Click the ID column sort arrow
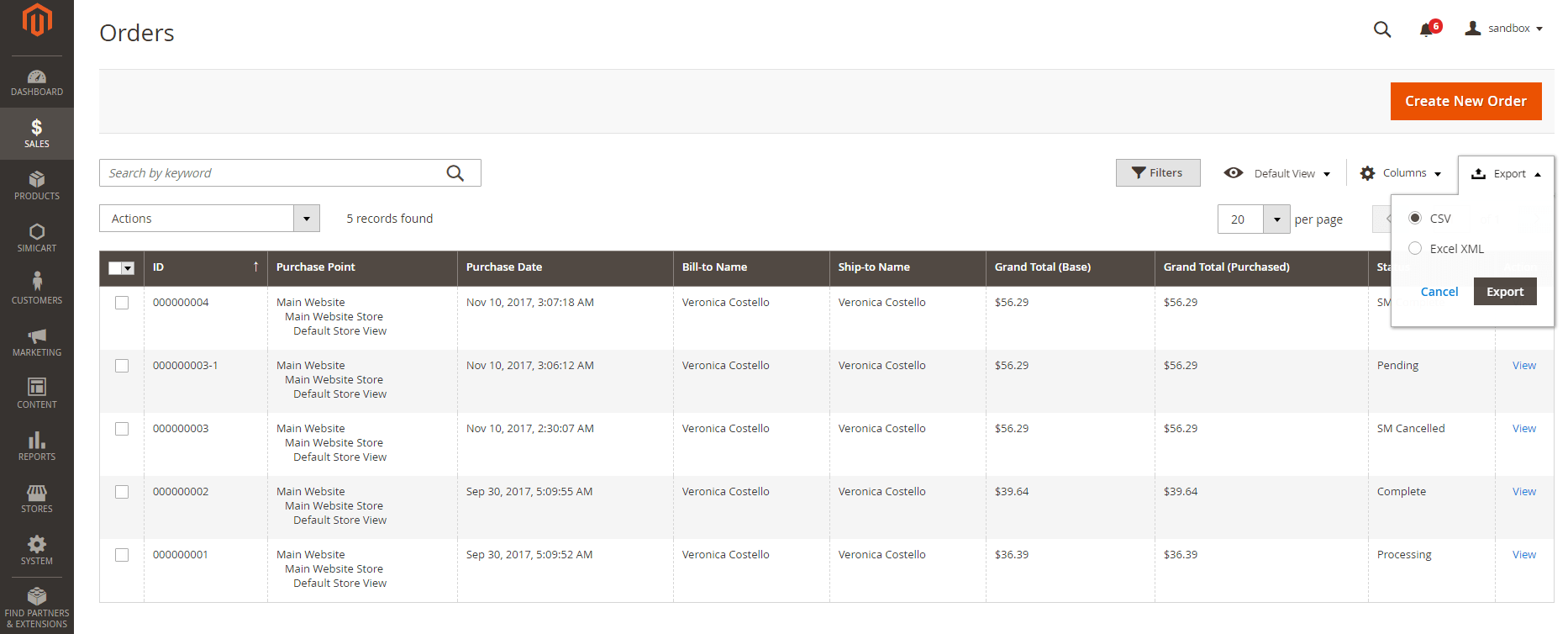The height and width of the screenshot is (634, 1568). pos(255,267)
